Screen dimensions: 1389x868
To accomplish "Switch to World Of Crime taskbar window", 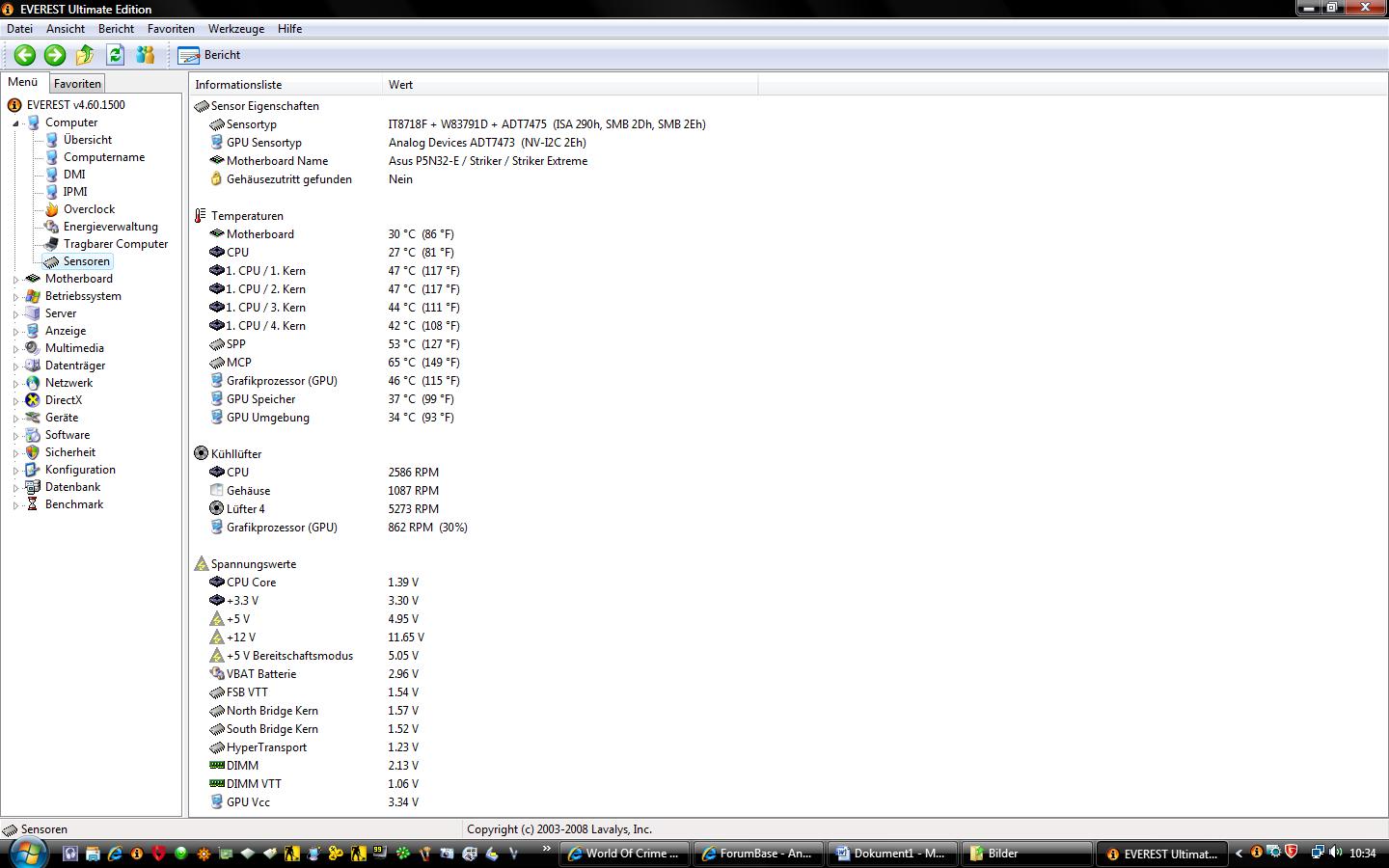I will click(x=623, y=854).
